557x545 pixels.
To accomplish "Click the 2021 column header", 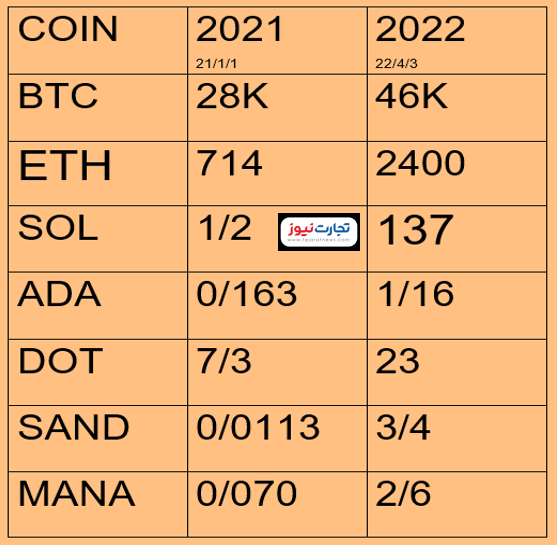I will (277, 41).
